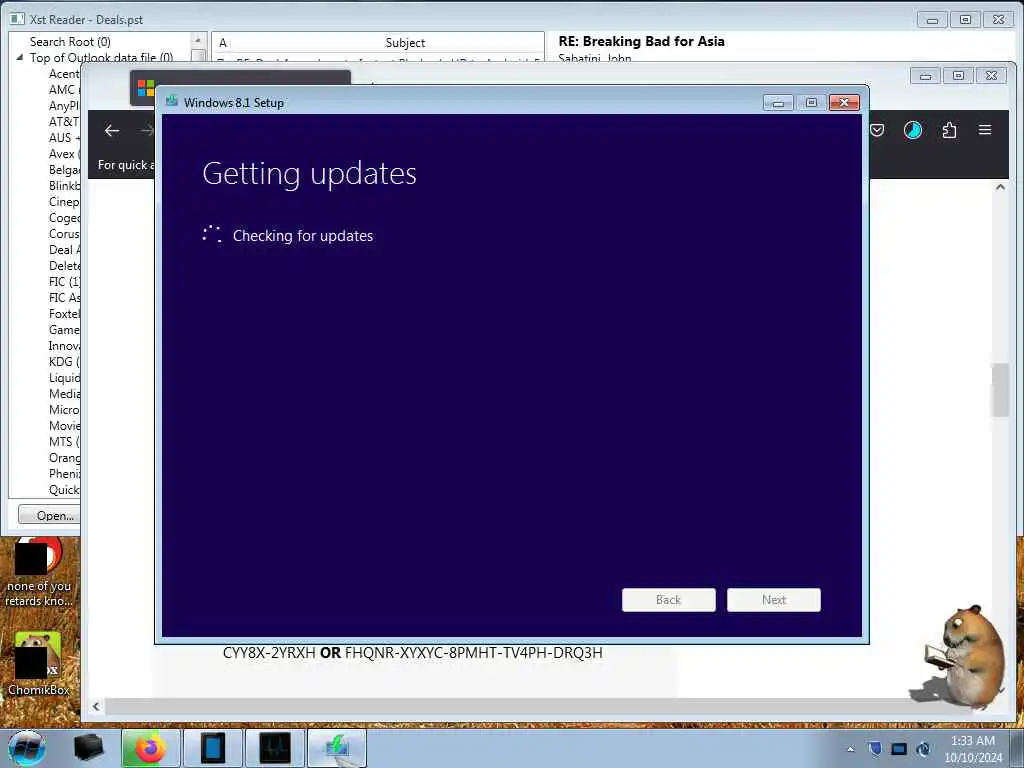Click the Windows Setup taskbar icon
Image resolution: width=1024 pixels, height=768 pixels.
[337, 748]
